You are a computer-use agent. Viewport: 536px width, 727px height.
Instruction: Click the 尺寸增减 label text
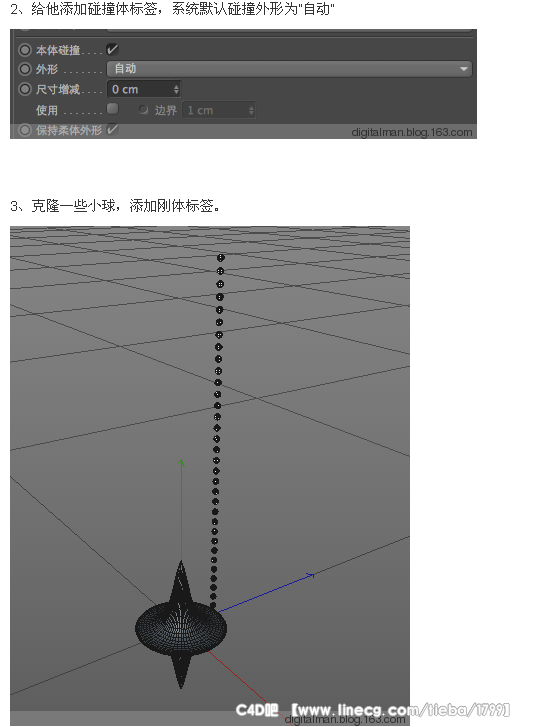click(58, 89)
